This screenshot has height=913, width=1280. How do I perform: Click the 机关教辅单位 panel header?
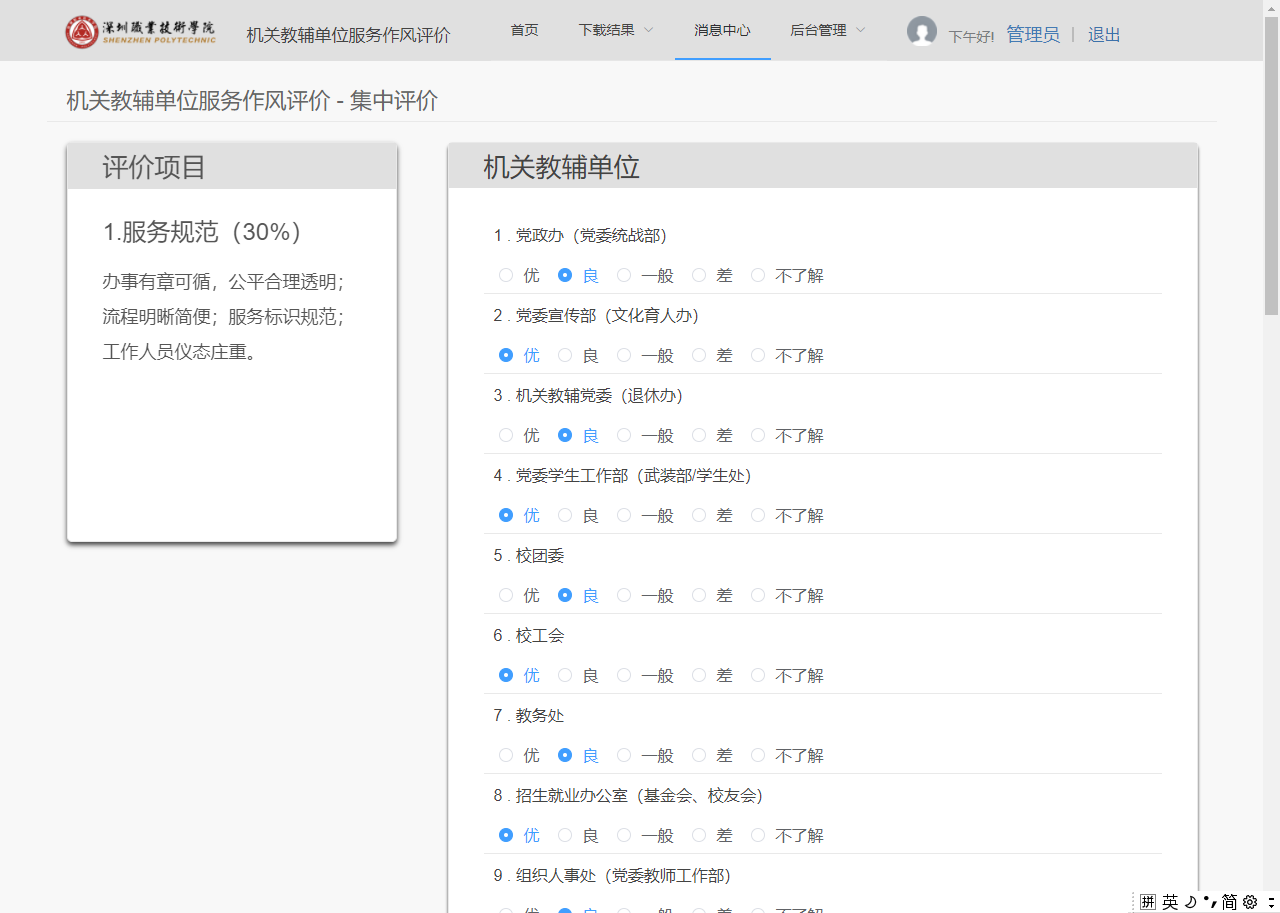822,167
